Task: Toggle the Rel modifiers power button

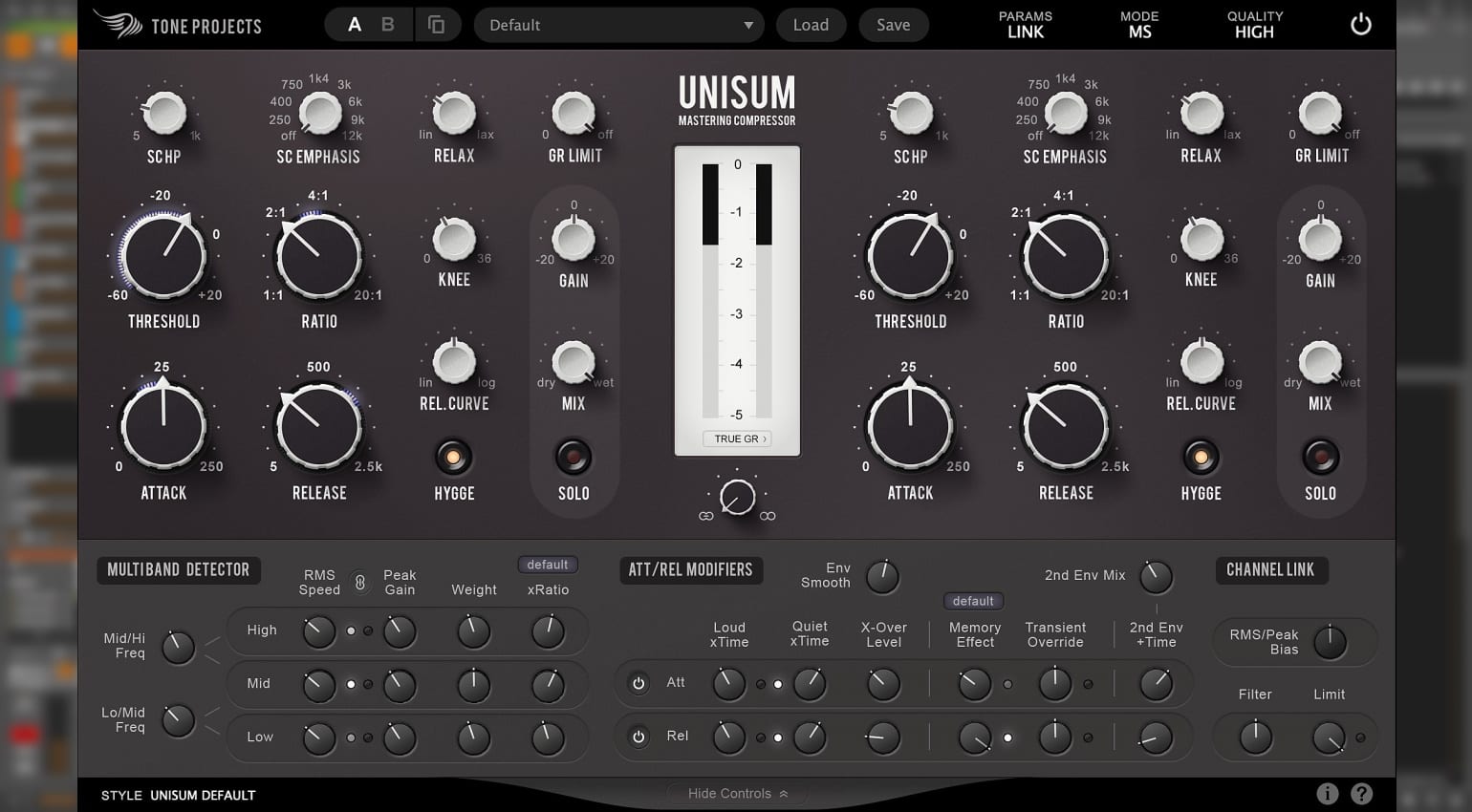Action: (x=639, y=737)
